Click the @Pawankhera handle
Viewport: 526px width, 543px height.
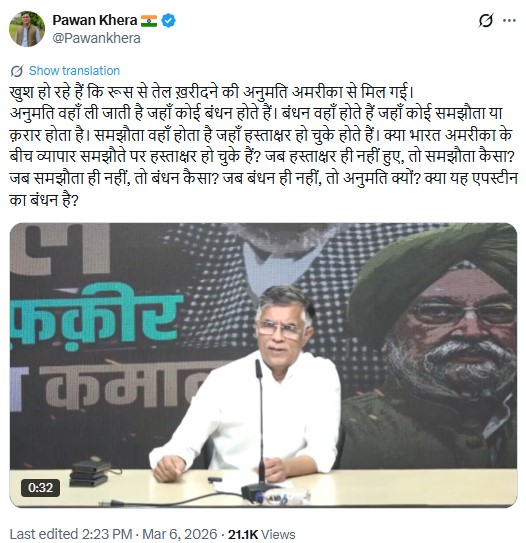point(96,38)
